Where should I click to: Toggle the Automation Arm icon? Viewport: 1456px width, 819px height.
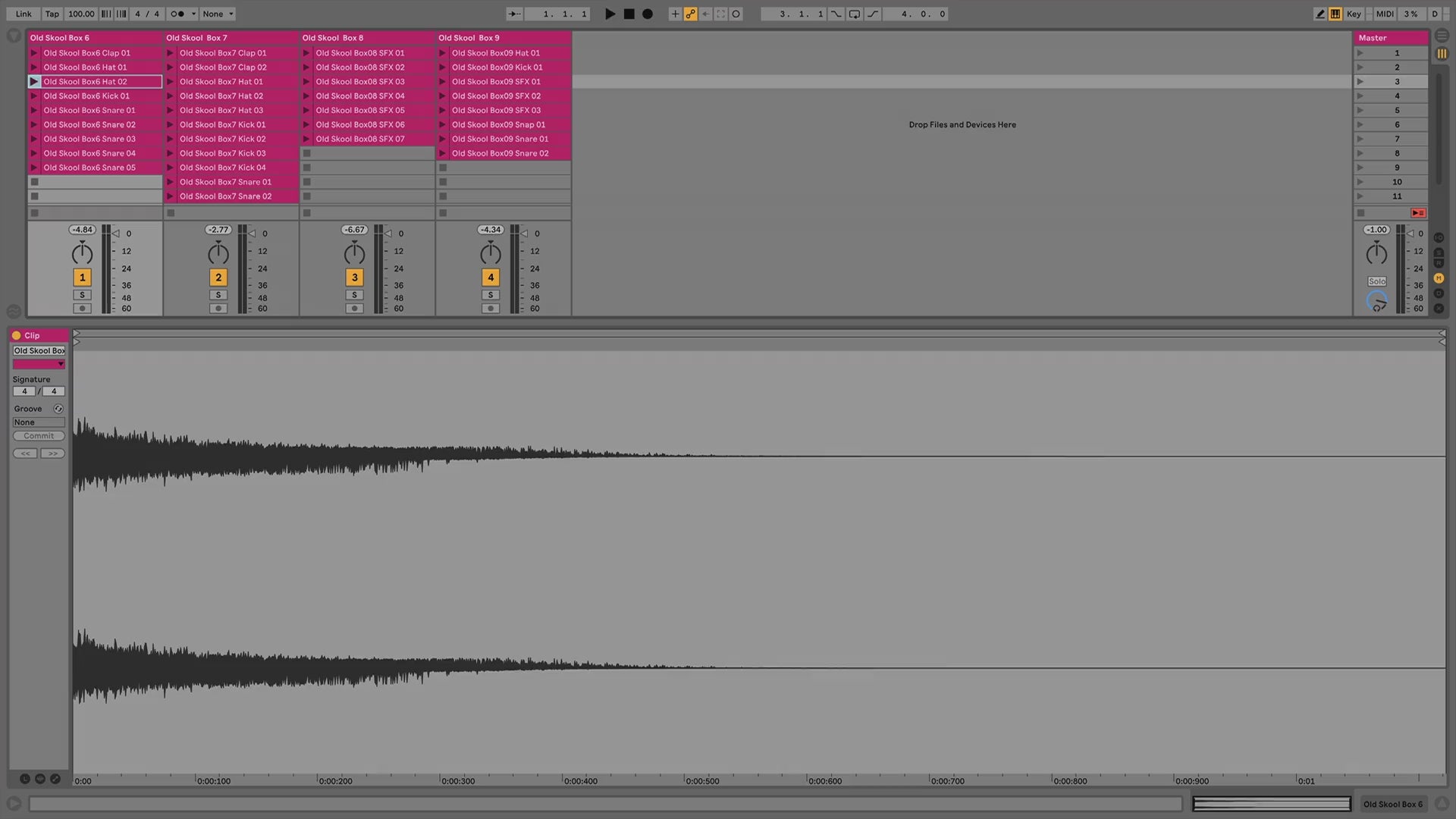click(x=690, y=14)
